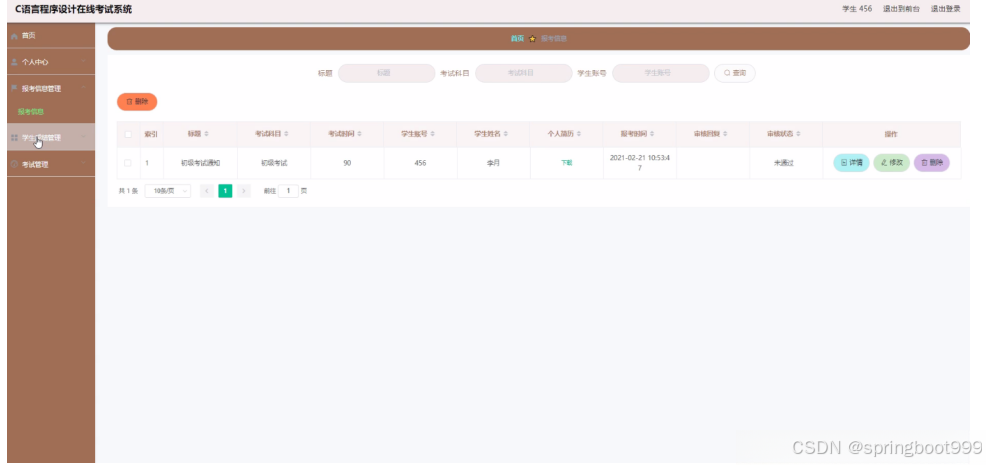Screen dimensions: 986x465
Task: Click the 2021-02-21 10:53:47 time cell
Action: (640, 163)
